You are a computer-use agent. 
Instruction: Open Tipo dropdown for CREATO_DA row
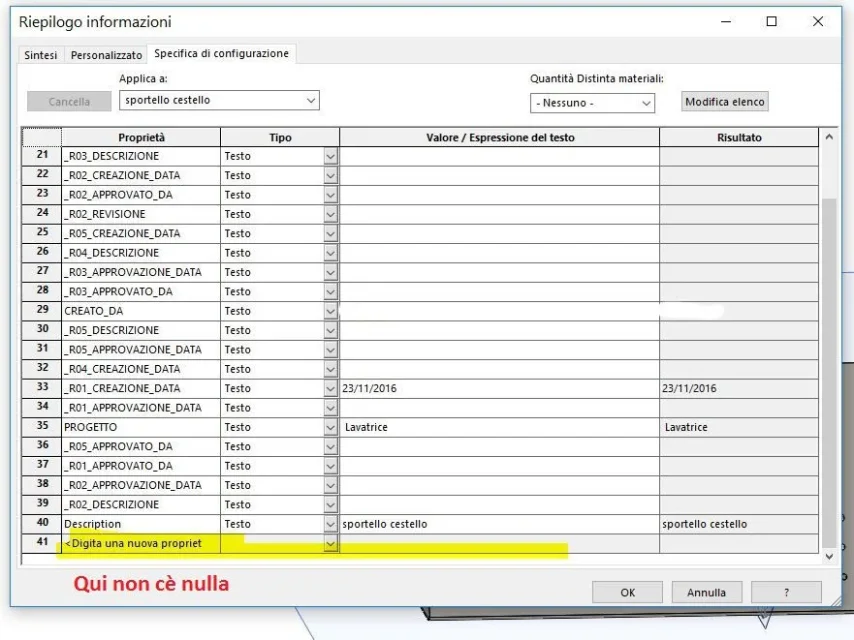(331, 311)
